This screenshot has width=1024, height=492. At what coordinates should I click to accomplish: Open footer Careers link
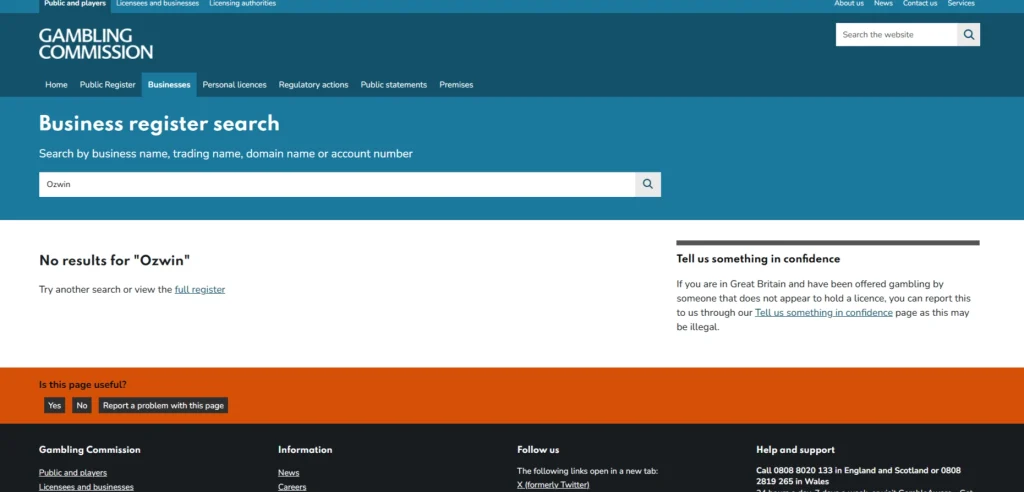292,487
